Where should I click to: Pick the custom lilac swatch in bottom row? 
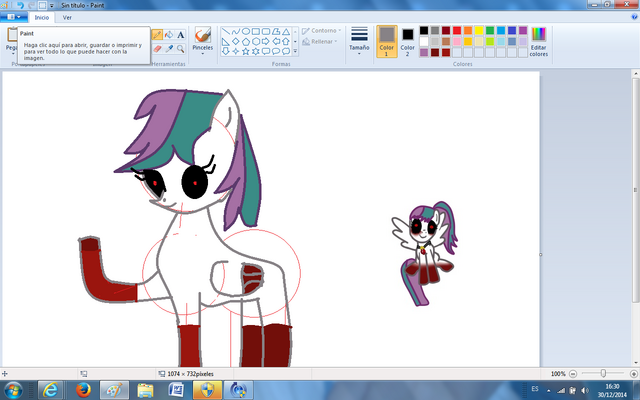click(424, 52)
